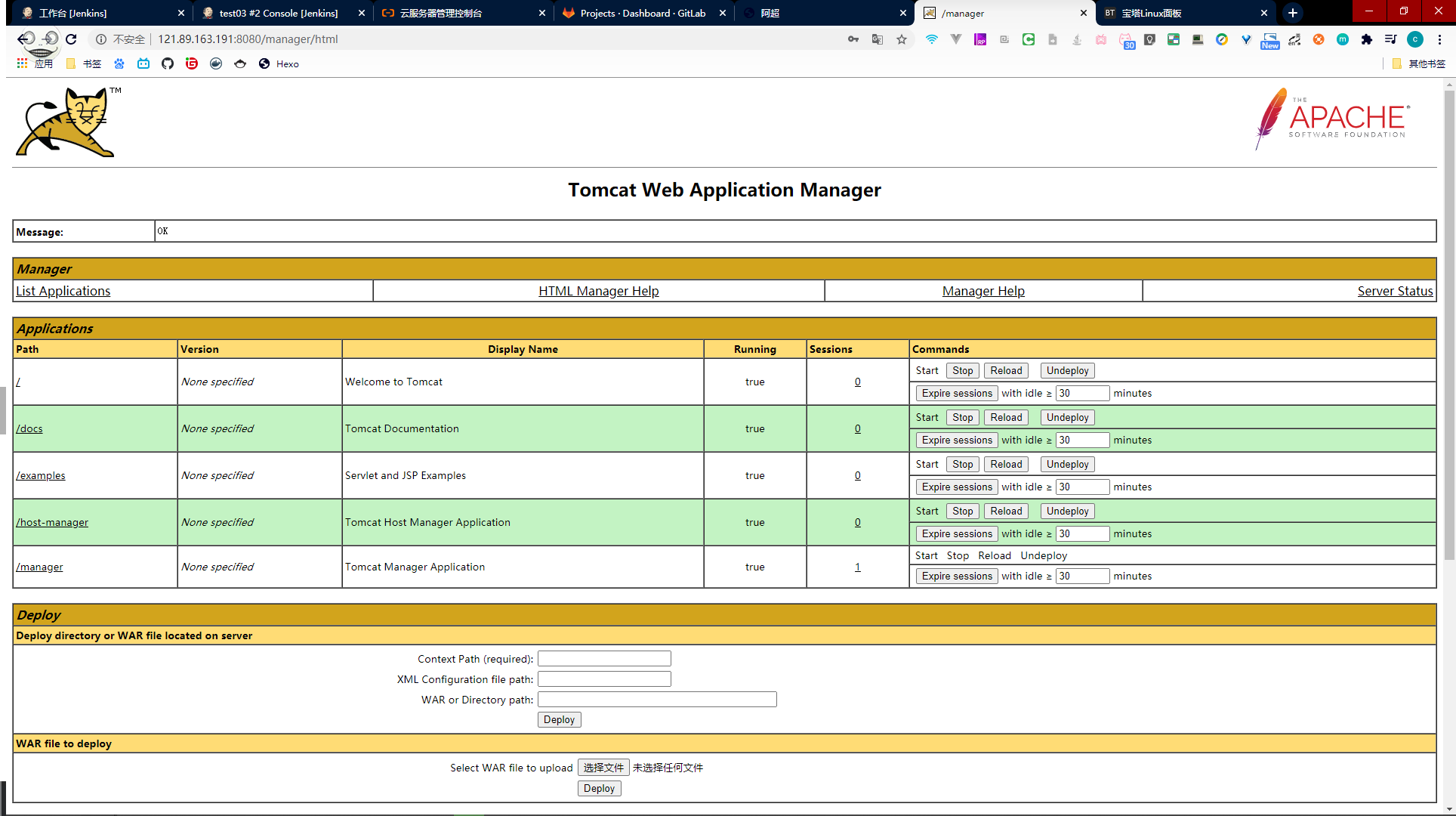Open the GitHub bookmark icon

coord(168,63)
